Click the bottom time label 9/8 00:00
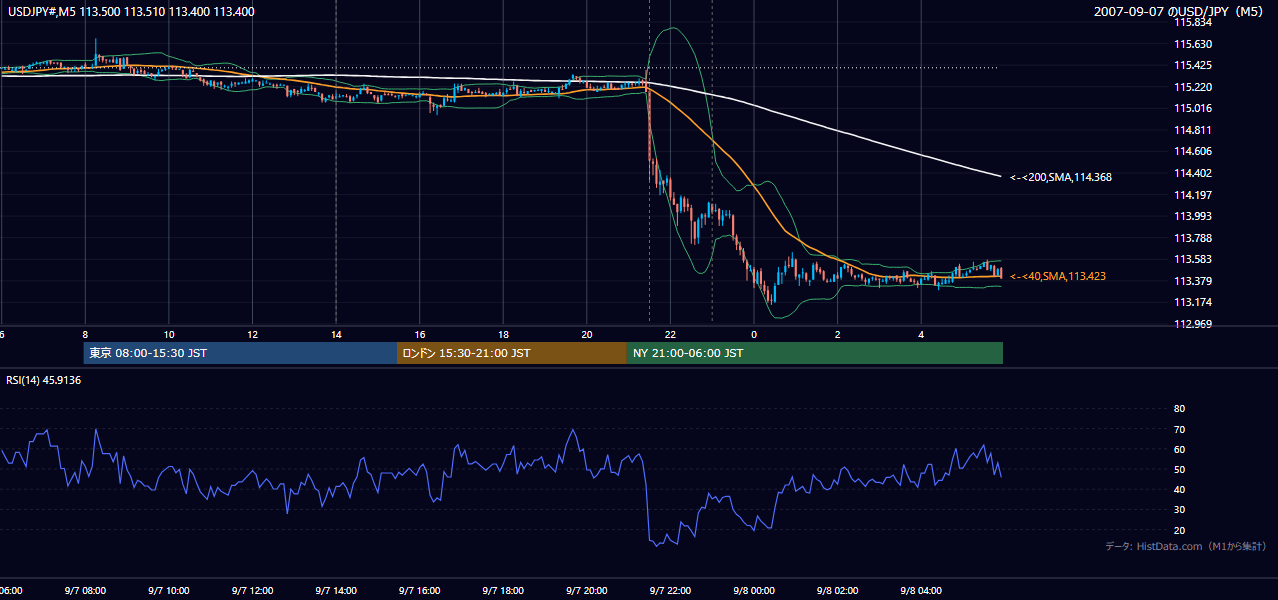The image size is (1278, 600). pyautogui.click(x=754, y=590)
